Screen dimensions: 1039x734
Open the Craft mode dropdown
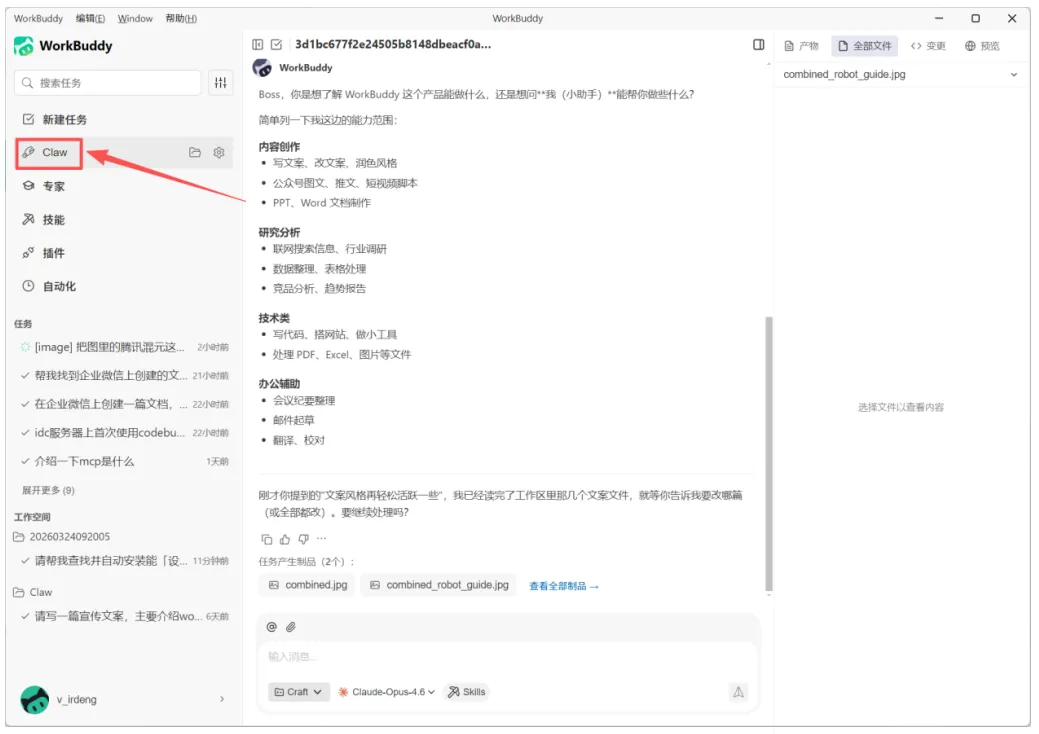pos(299,692)
